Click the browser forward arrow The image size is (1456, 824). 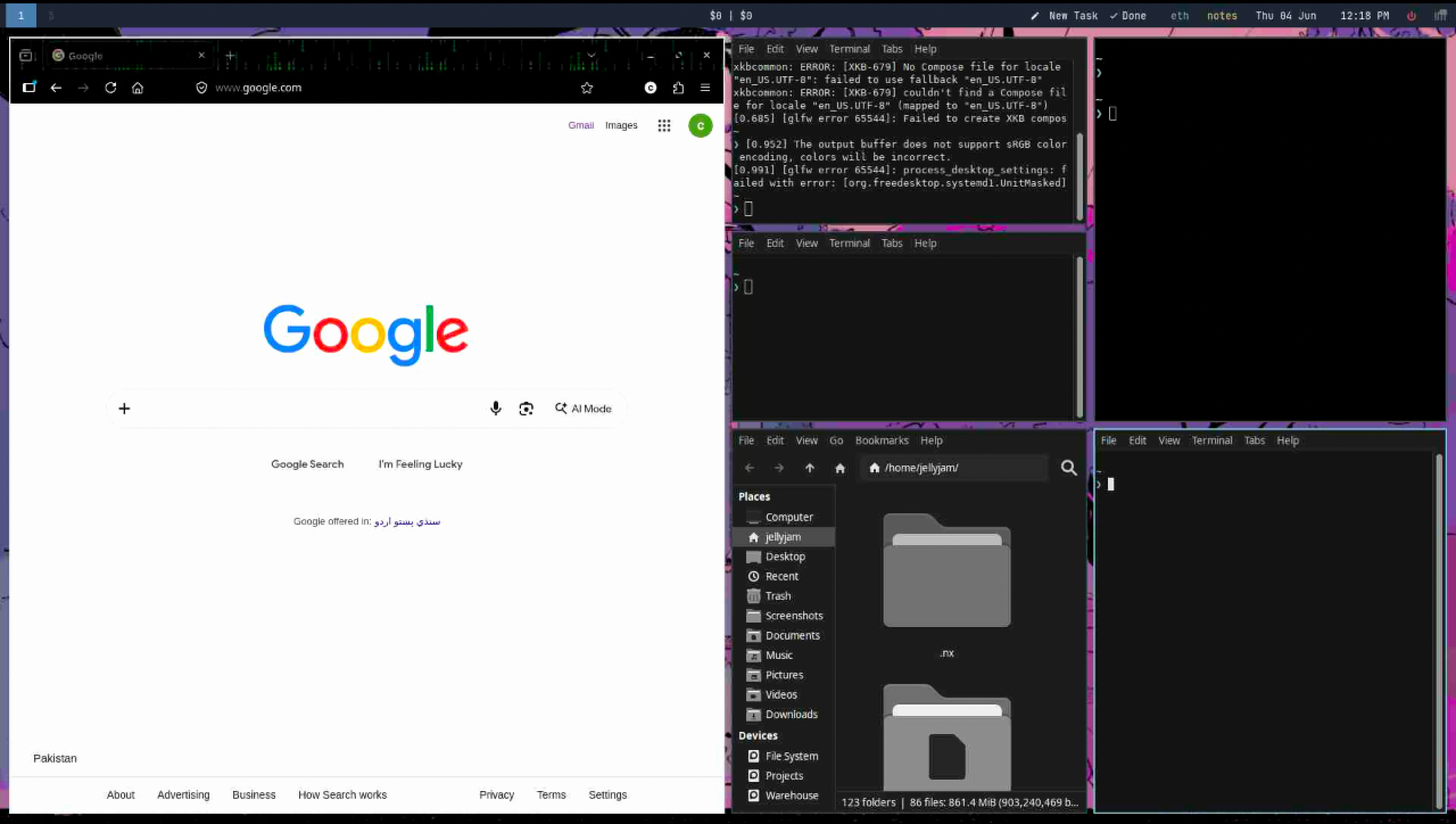point(83,88)
